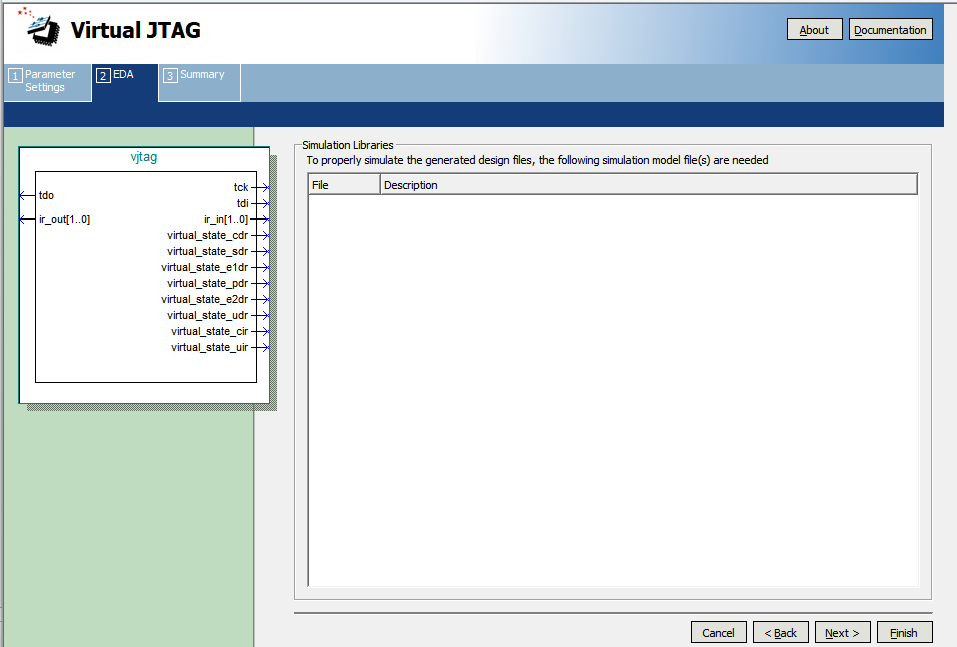Image resolution: width=957 pixels, height=647 pixels.
Task: Select the virtual_state_sdr port label
Action: [x=208, y=251]
